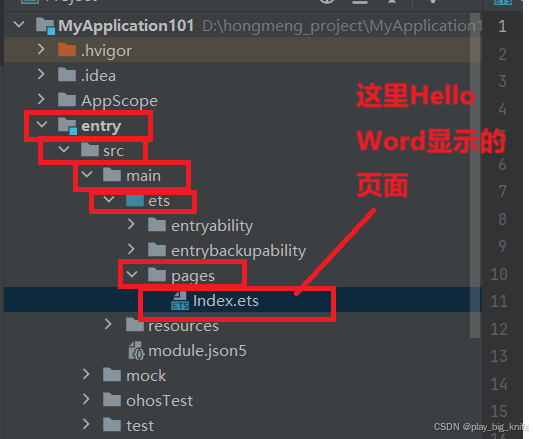The image size is (533, 439).
Task: Collapse the MyApplication101 project root
Action: pyautogui.click(x=19, y=24)
